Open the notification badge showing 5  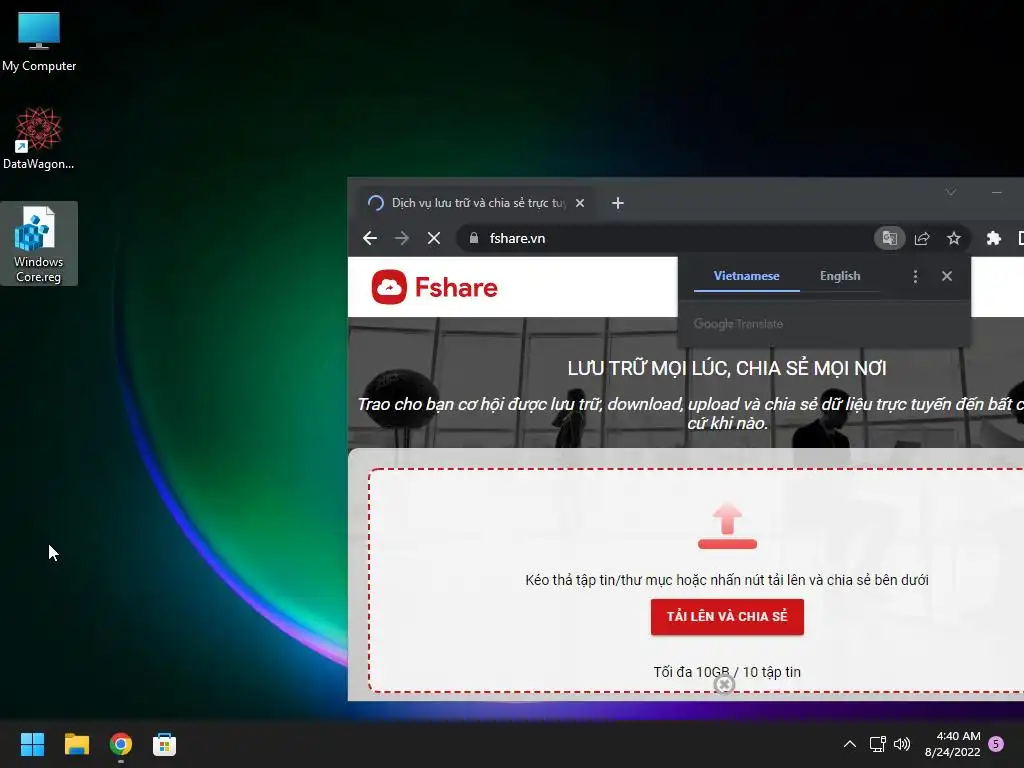[996, 744]
